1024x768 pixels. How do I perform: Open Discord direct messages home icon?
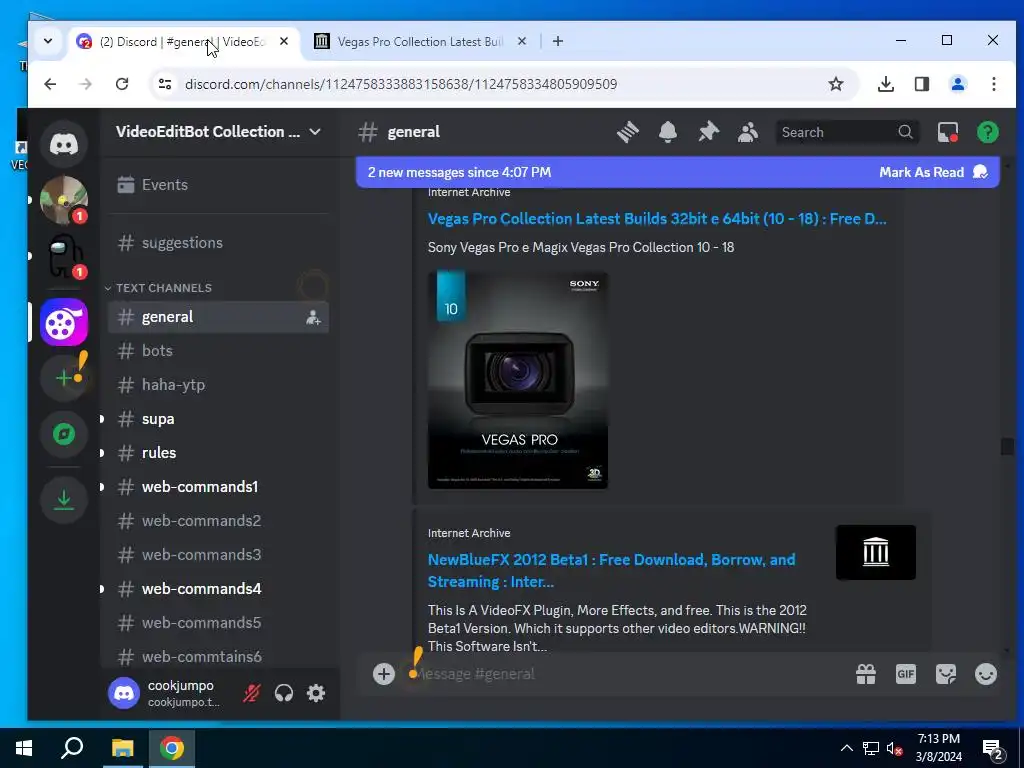coord(63,144)
